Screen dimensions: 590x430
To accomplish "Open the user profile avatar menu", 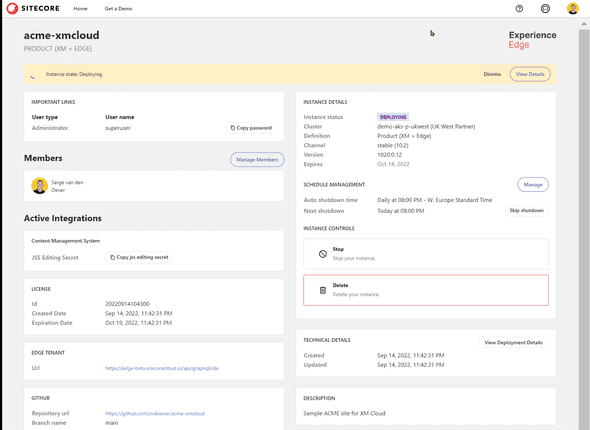I will [573, 8].
